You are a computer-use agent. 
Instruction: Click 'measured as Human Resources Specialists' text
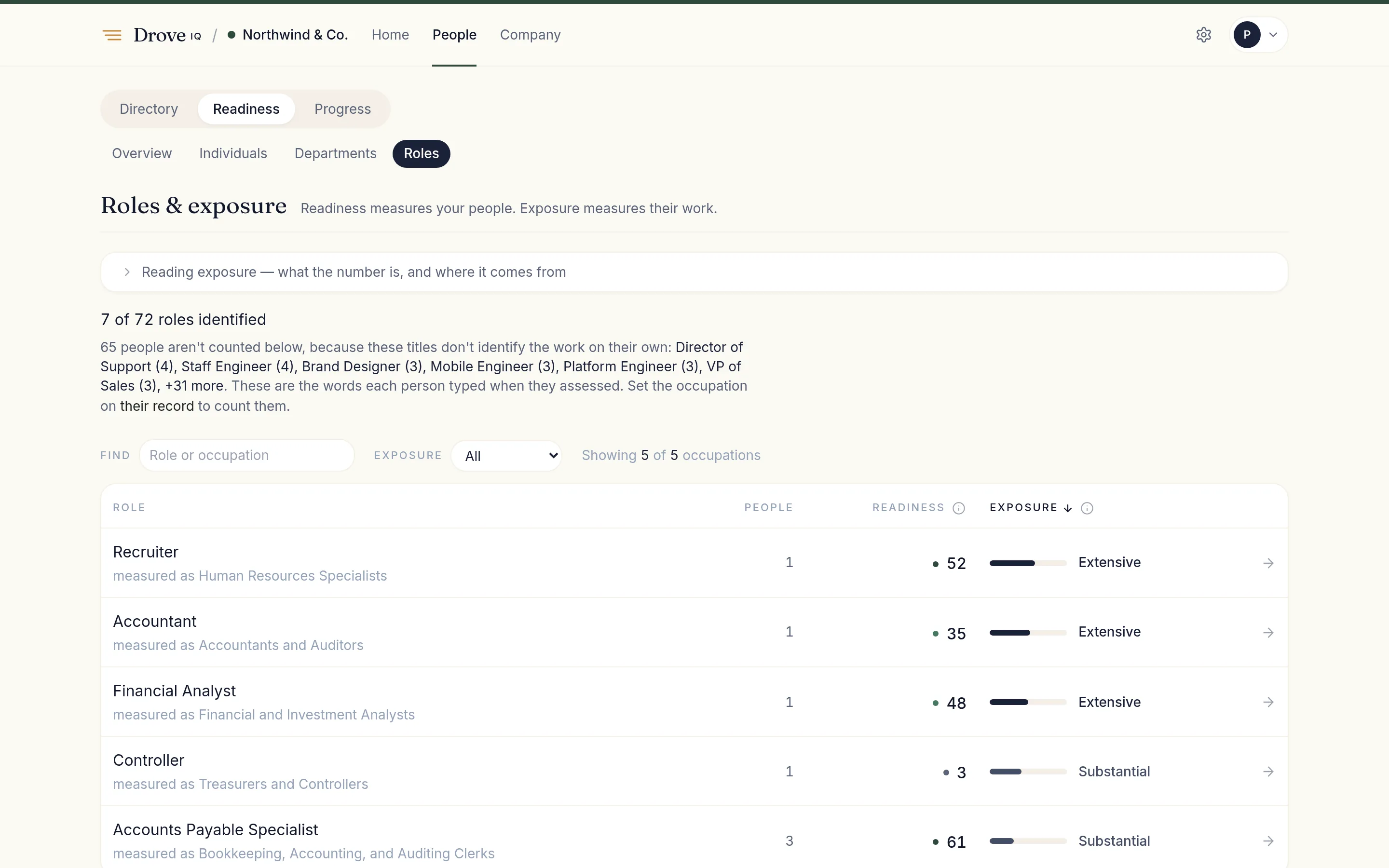[250, 576]
